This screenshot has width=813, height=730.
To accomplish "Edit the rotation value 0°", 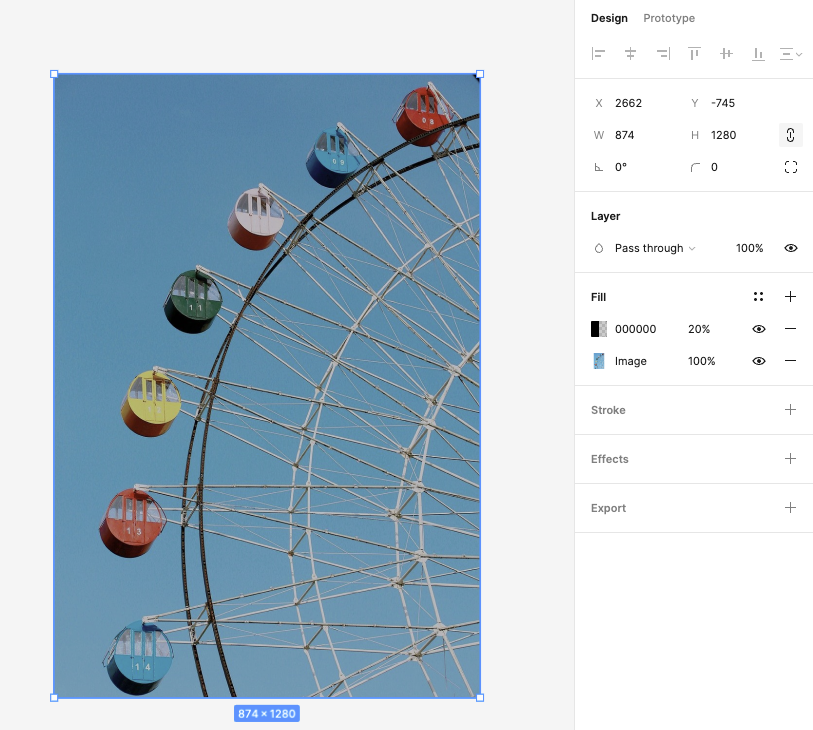I will pos(621,167).
